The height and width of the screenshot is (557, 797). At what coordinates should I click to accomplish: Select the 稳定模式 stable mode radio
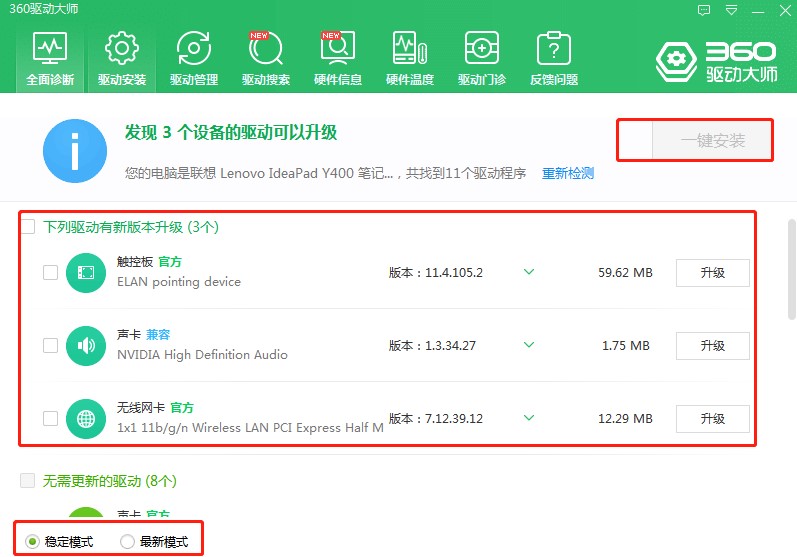pyautogui.click(x=33, y=542)
